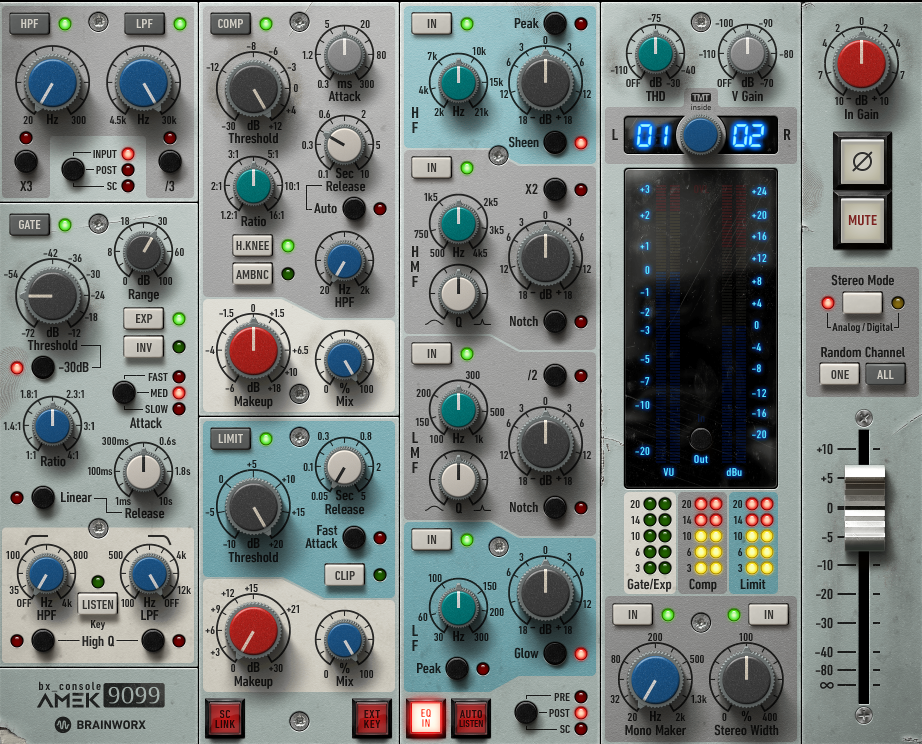Toggle the INV button in gate

click(143, 347)
